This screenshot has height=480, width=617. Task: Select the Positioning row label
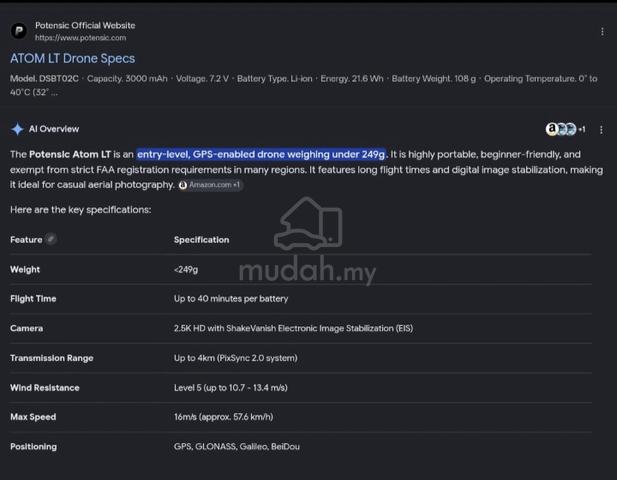coord(33,447)
